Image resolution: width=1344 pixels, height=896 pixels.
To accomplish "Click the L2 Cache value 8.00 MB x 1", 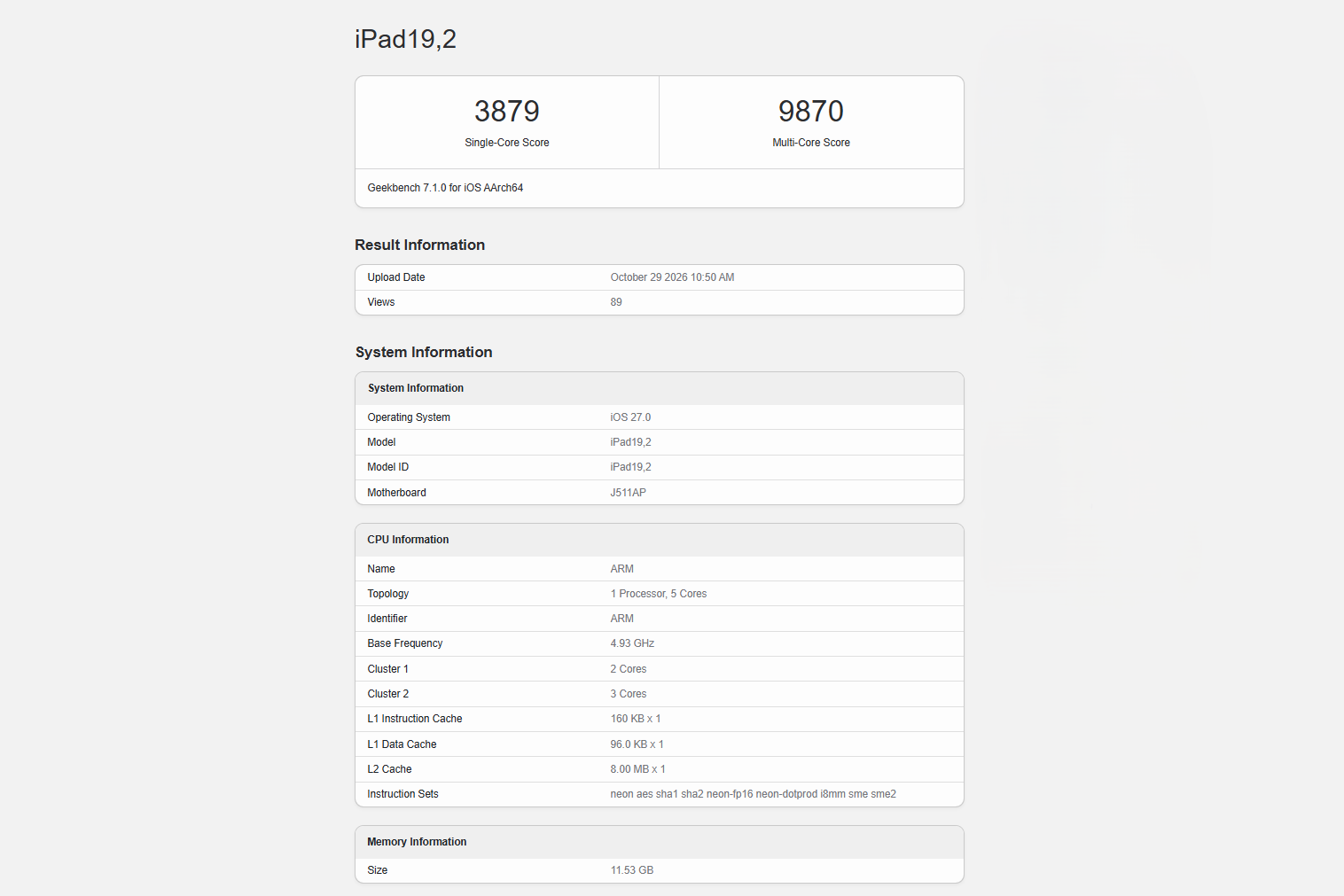I will point(637,769).
